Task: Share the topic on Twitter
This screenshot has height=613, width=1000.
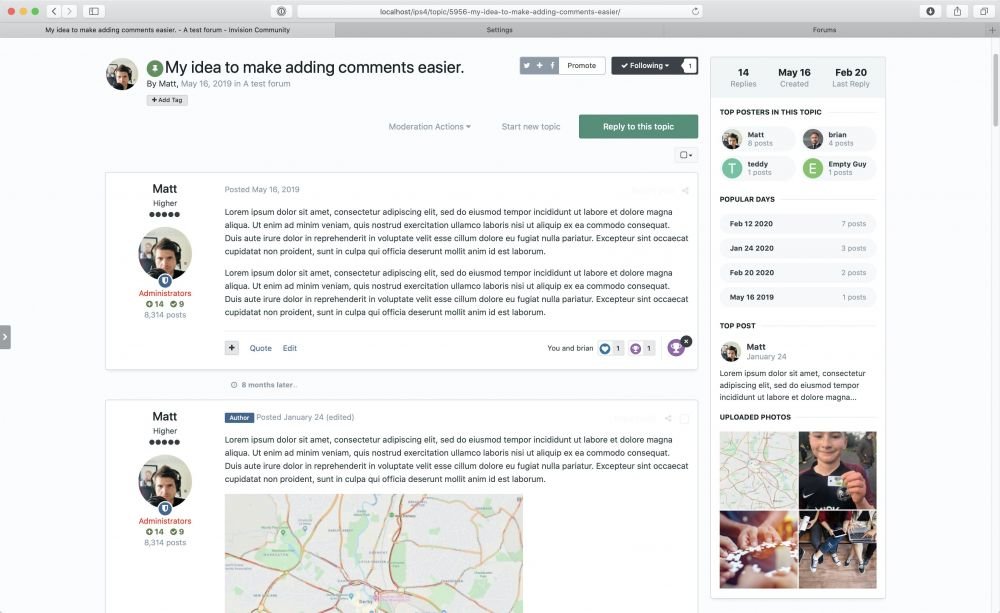Action: 527,66
